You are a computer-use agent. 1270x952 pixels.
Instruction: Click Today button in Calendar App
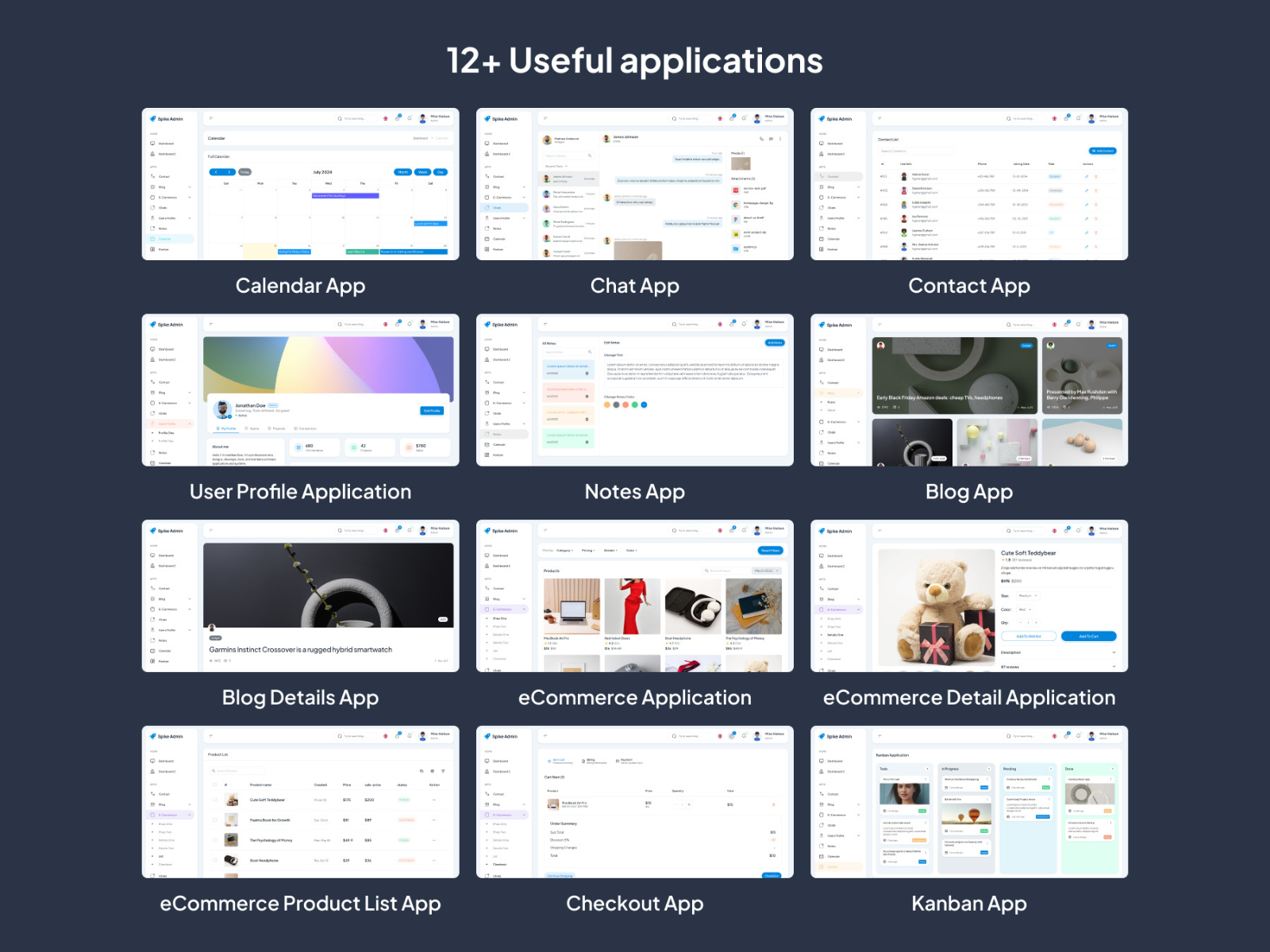click(244, 172)
